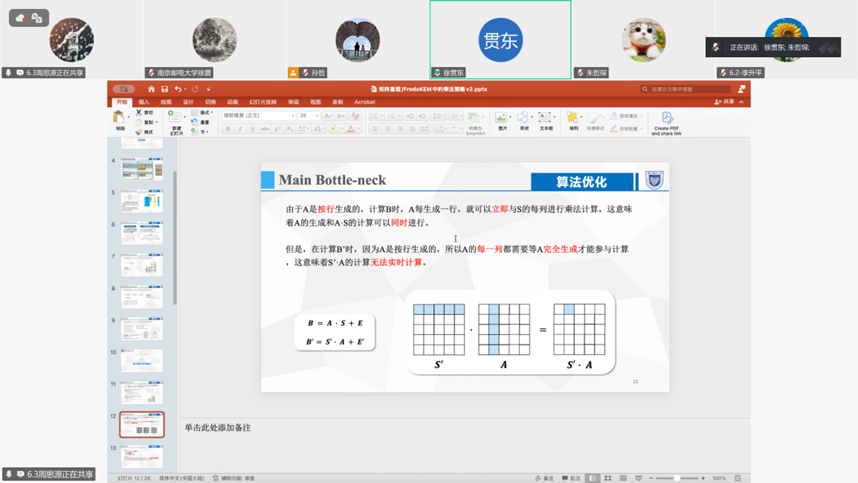The image size is (858, 483).
Task: Switch to slide sorter view in status bar
Action: click(607, 478)
